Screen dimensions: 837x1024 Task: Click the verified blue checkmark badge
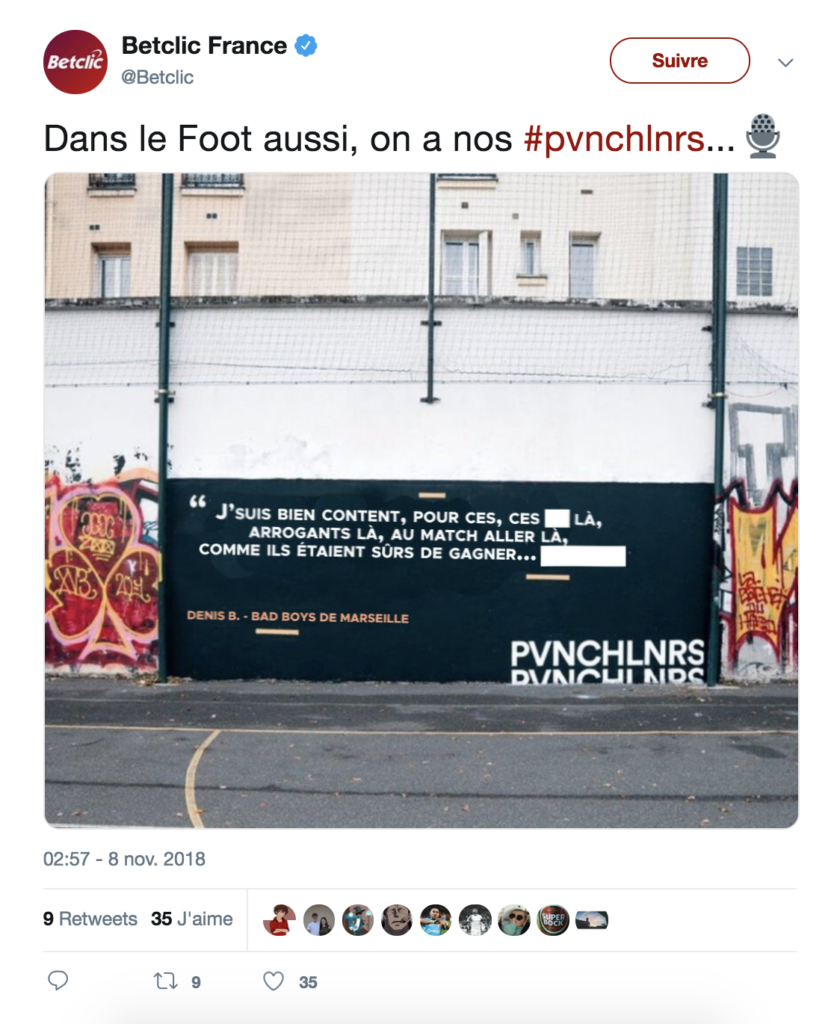click(x=306, y=46)
